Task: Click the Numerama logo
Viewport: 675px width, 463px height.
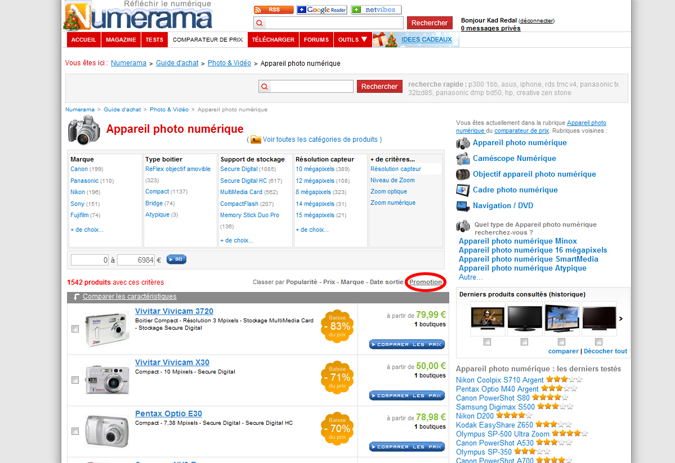Action: click(138, 17)
